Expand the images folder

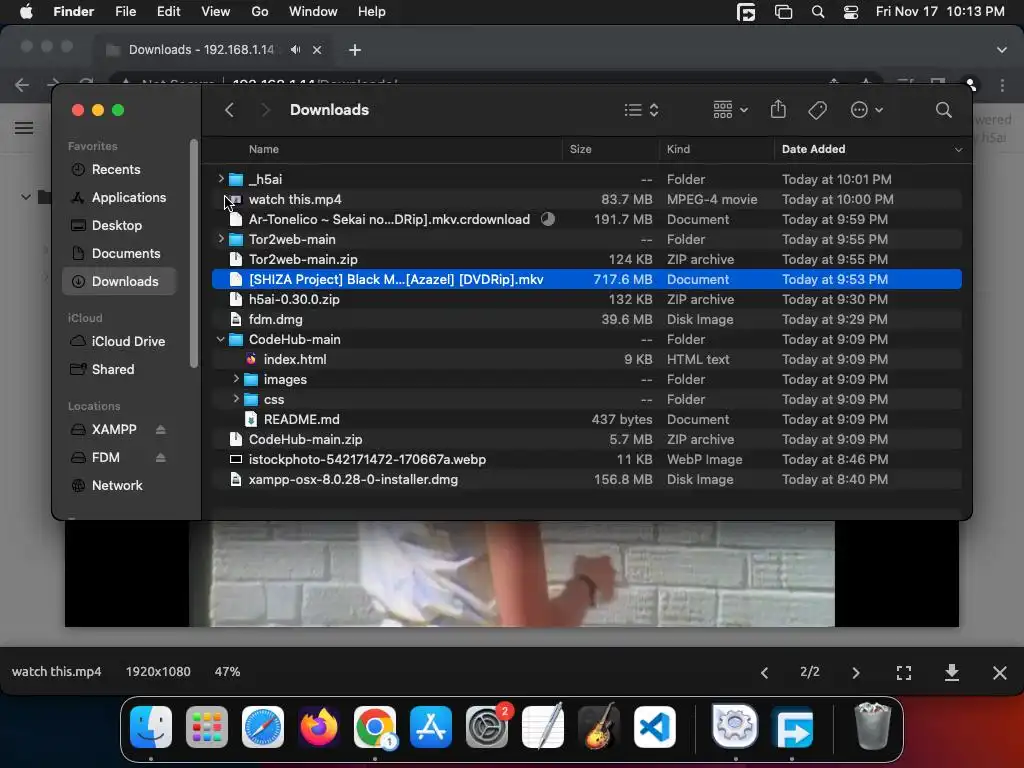tap(236, 379)
